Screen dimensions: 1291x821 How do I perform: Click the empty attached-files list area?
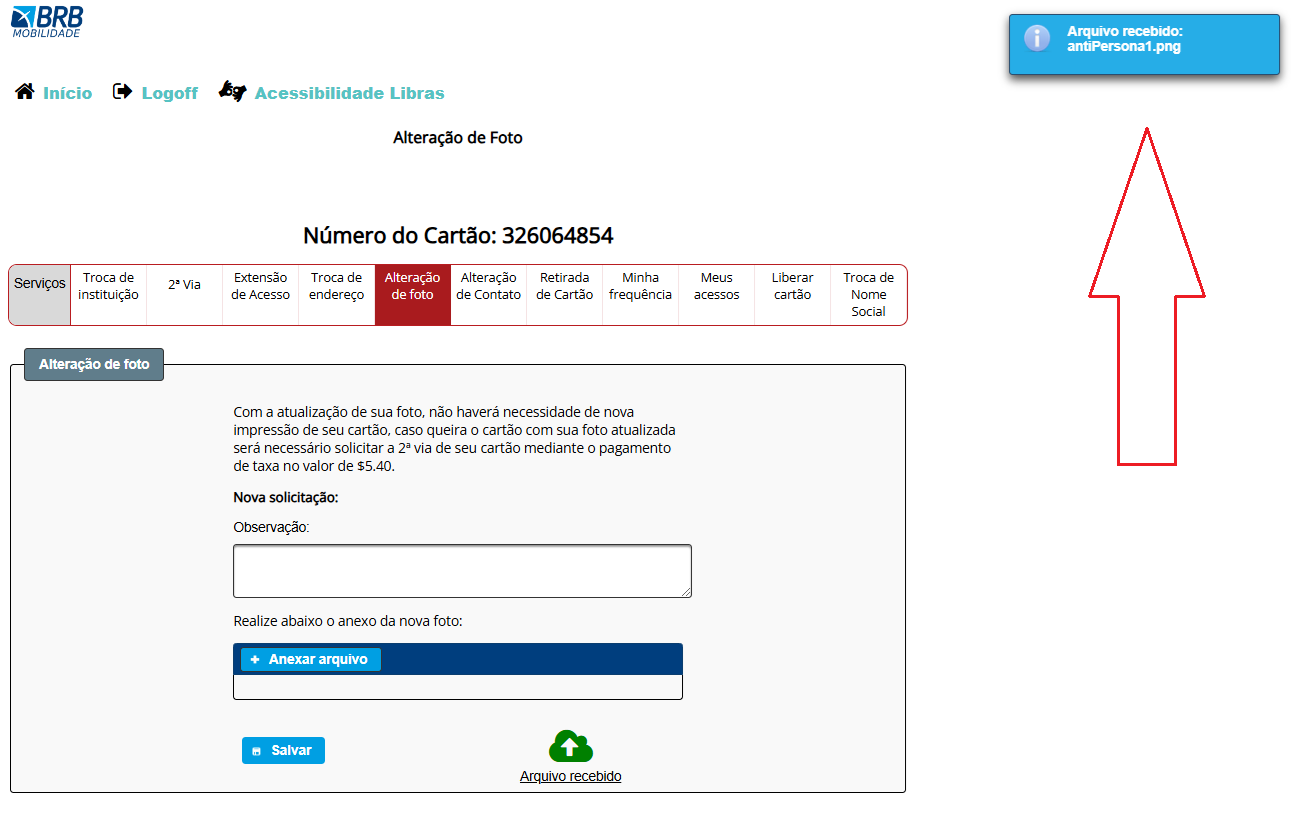[458, 687]
